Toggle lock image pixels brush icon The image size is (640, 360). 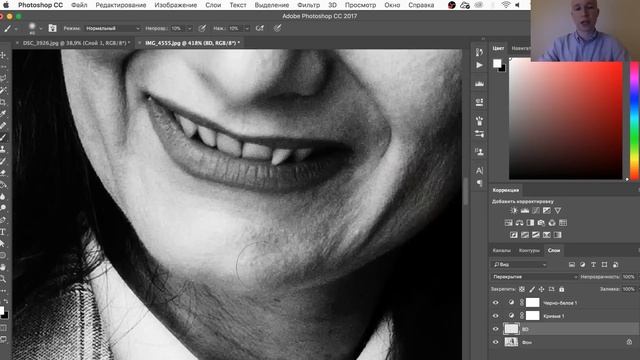[x=532, y=289]
